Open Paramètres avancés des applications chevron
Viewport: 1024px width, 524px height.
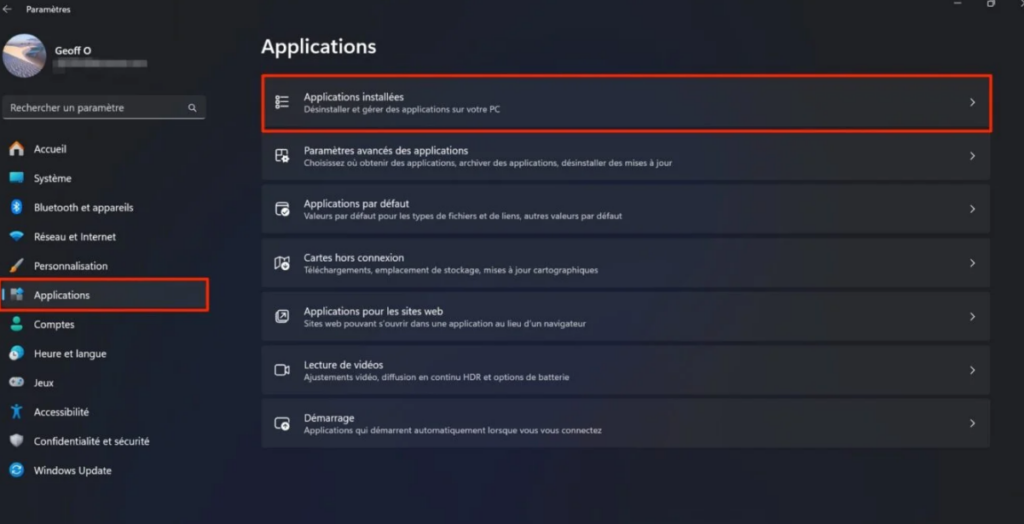(972, 156)
